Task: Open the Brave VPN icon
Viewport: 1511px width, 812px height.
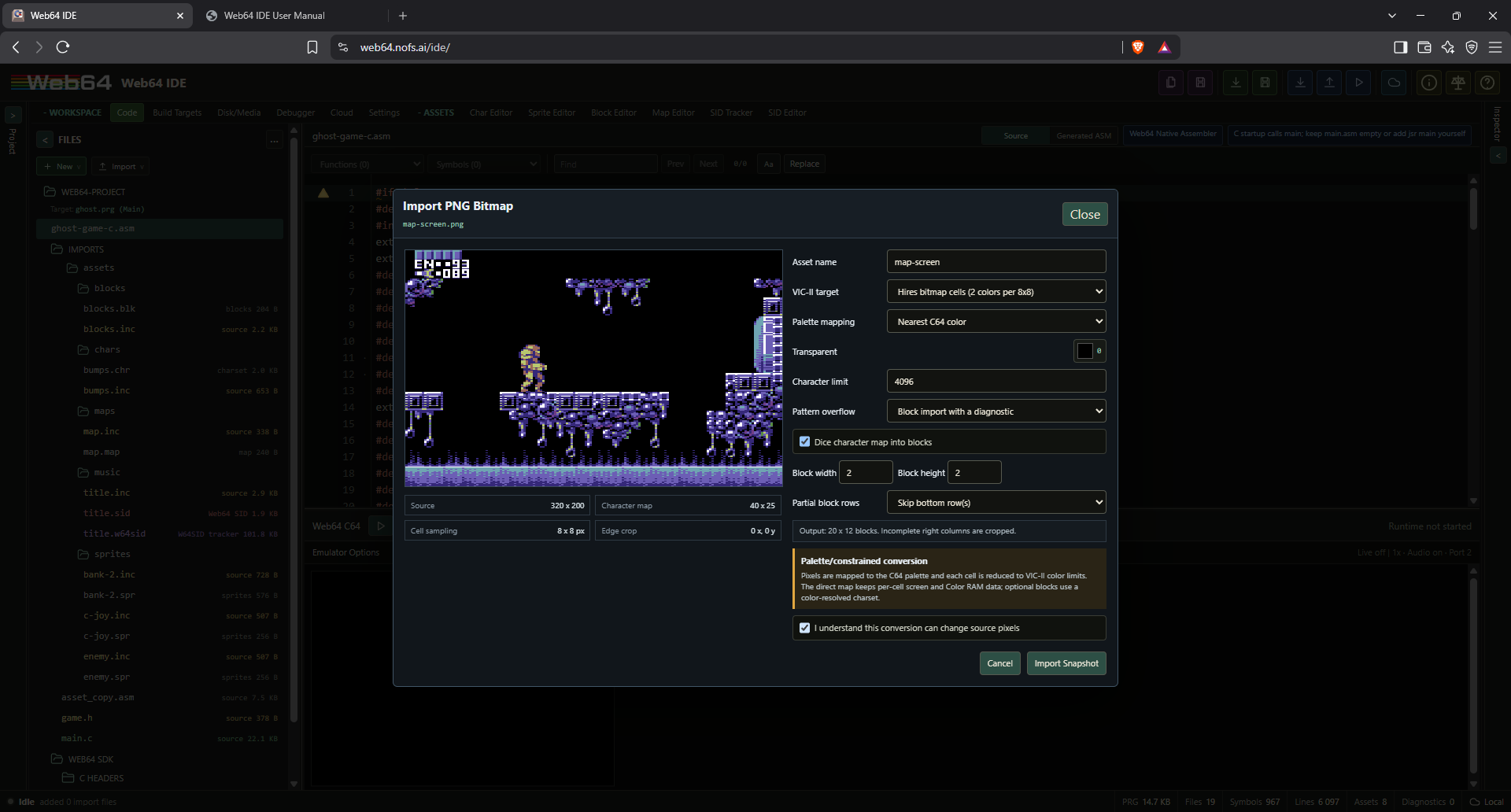Action: coord(1471,47)
